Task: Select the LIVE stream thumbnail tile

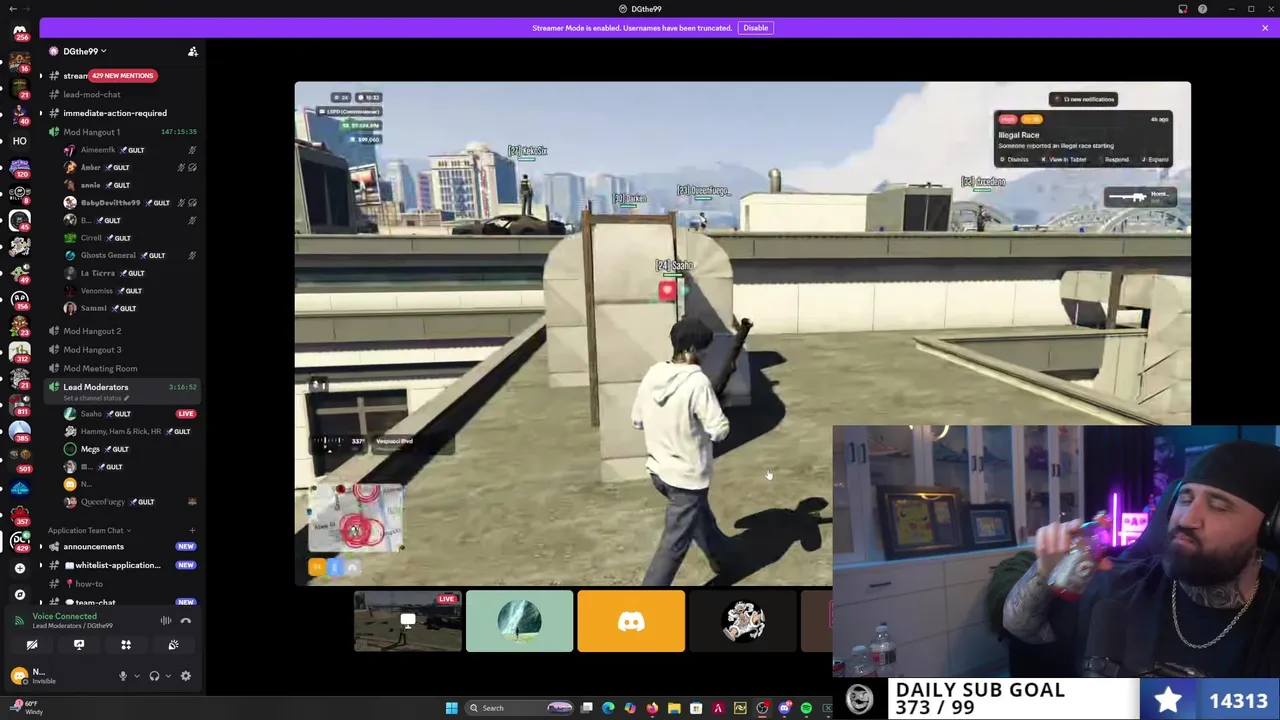Action: pyautogui.click(x=408, y=621)
